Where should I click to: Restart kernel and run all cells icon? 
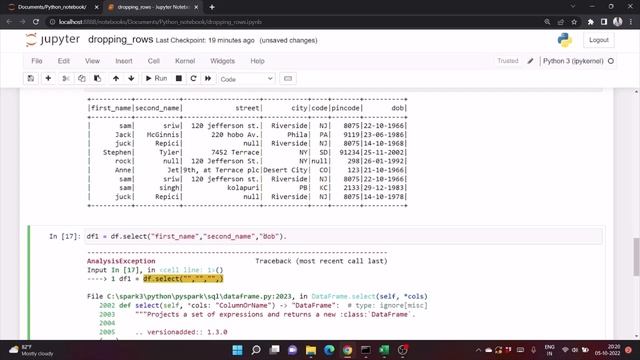(x=208, y=78)
